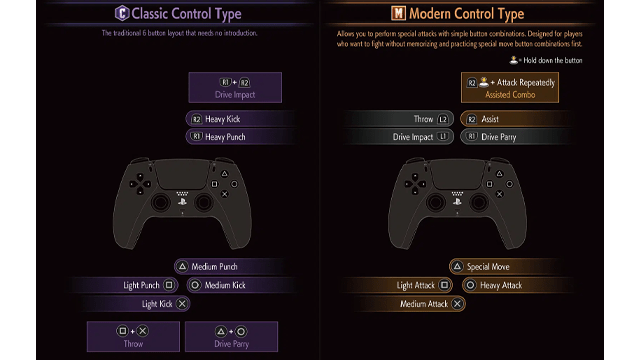
Task: Click the square icon beside Light Punch
Action: click(x=169, y=285)
